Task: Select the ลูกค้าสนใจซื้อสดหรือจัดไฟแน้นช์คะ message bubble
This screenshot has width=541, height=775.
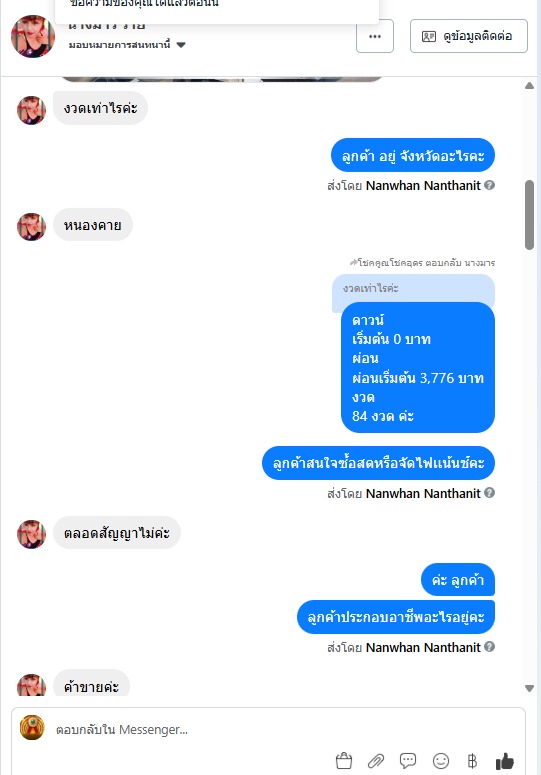Action: [x=378, y=463]
